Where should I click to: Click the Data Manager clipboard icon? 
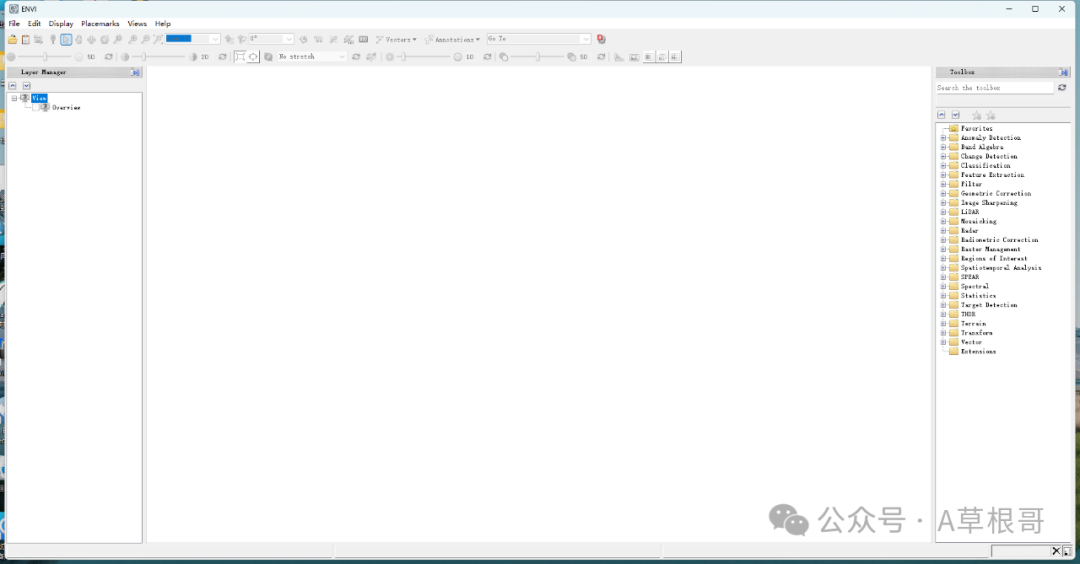tap(25, 40)
